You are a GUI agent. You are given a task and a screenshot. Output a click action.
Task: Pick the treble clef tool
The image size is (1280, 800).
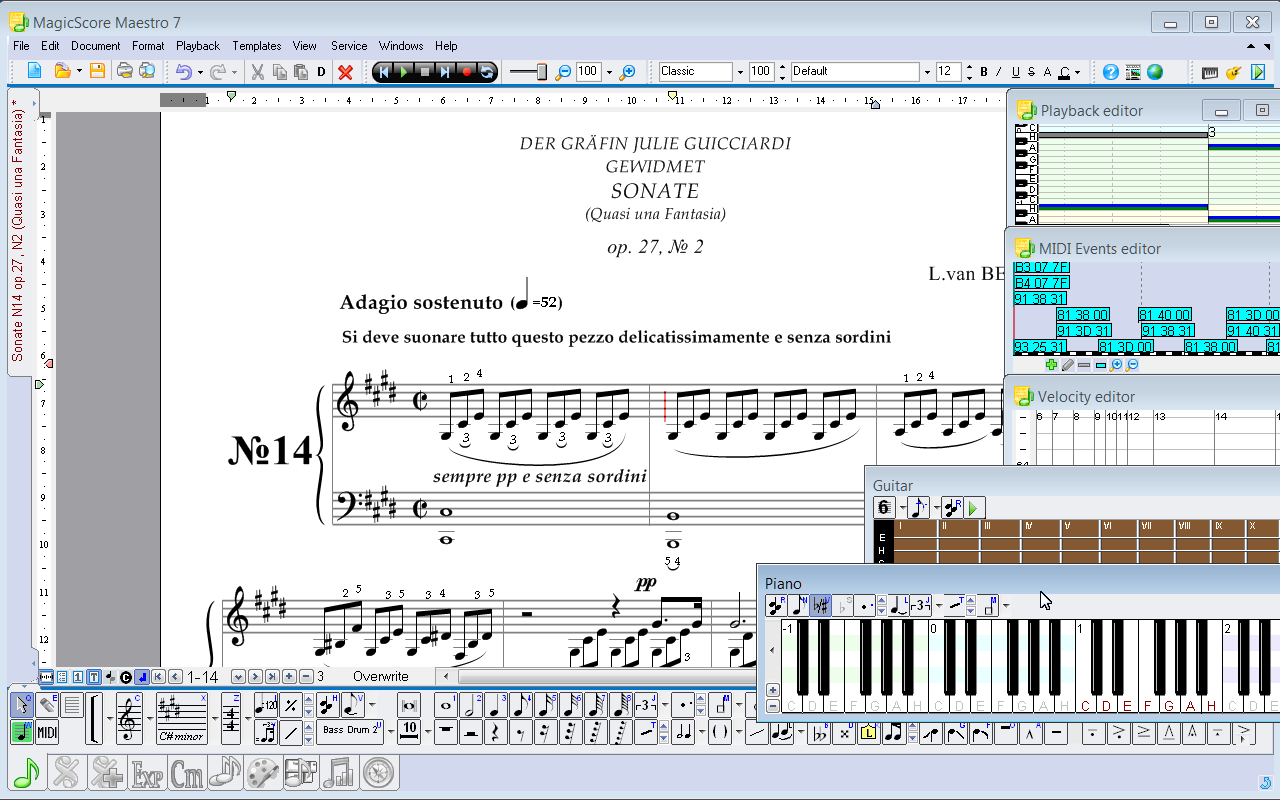point(129,718)
